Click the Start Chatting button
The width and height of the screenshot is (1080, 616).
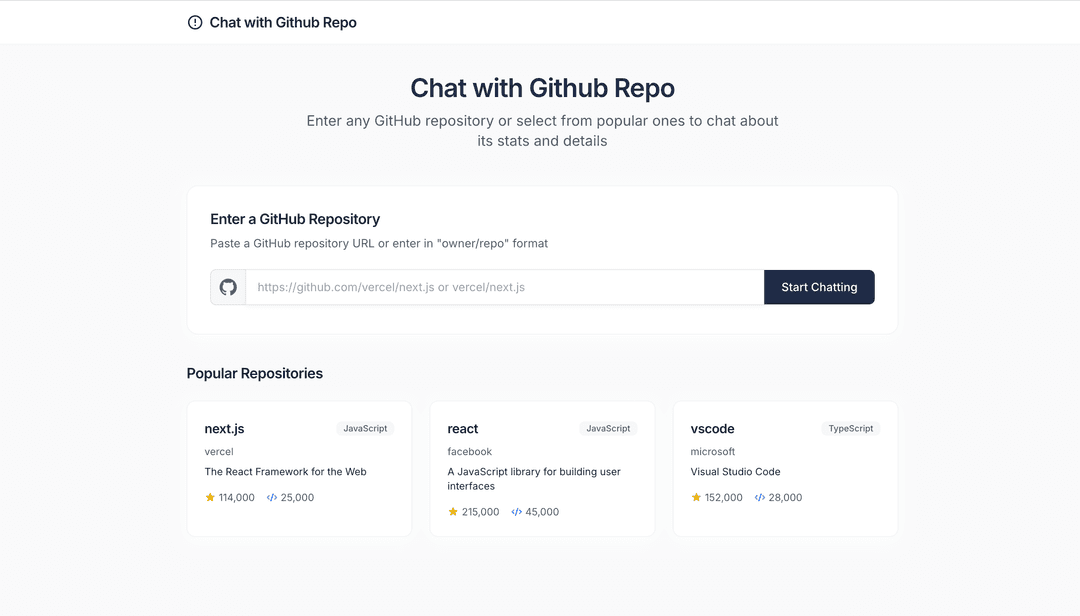819,287
